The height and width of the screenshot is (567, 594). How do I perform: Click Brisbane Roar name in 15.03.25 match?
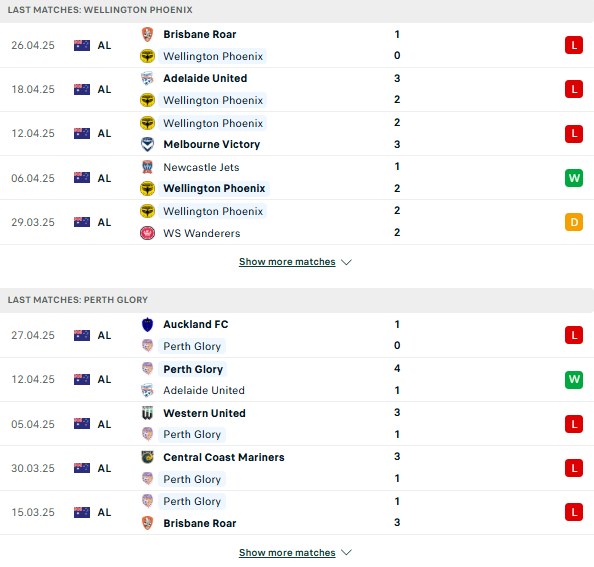(x=200, y=523)
